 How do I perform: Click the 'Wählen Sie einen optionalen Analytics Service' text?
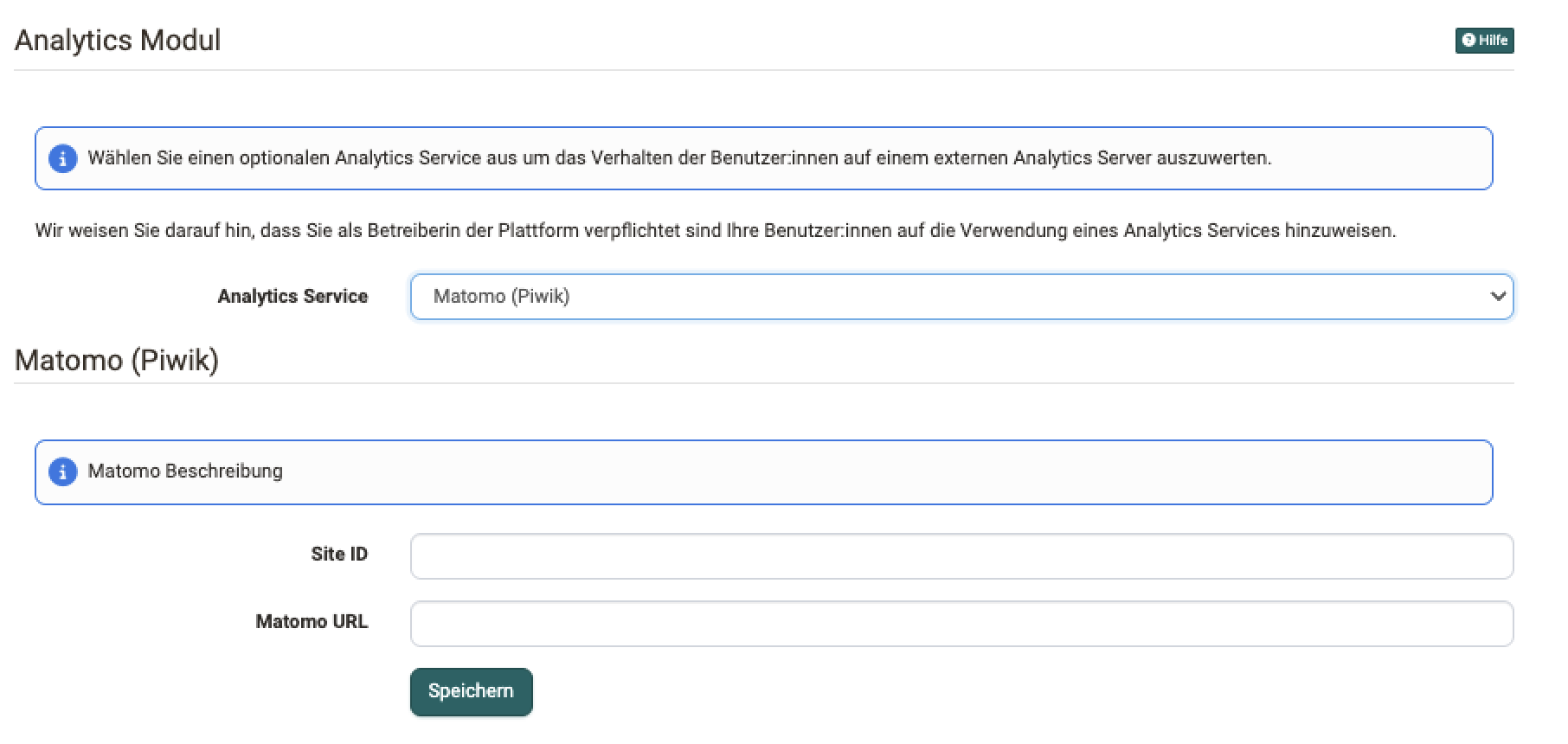[679, 158]
